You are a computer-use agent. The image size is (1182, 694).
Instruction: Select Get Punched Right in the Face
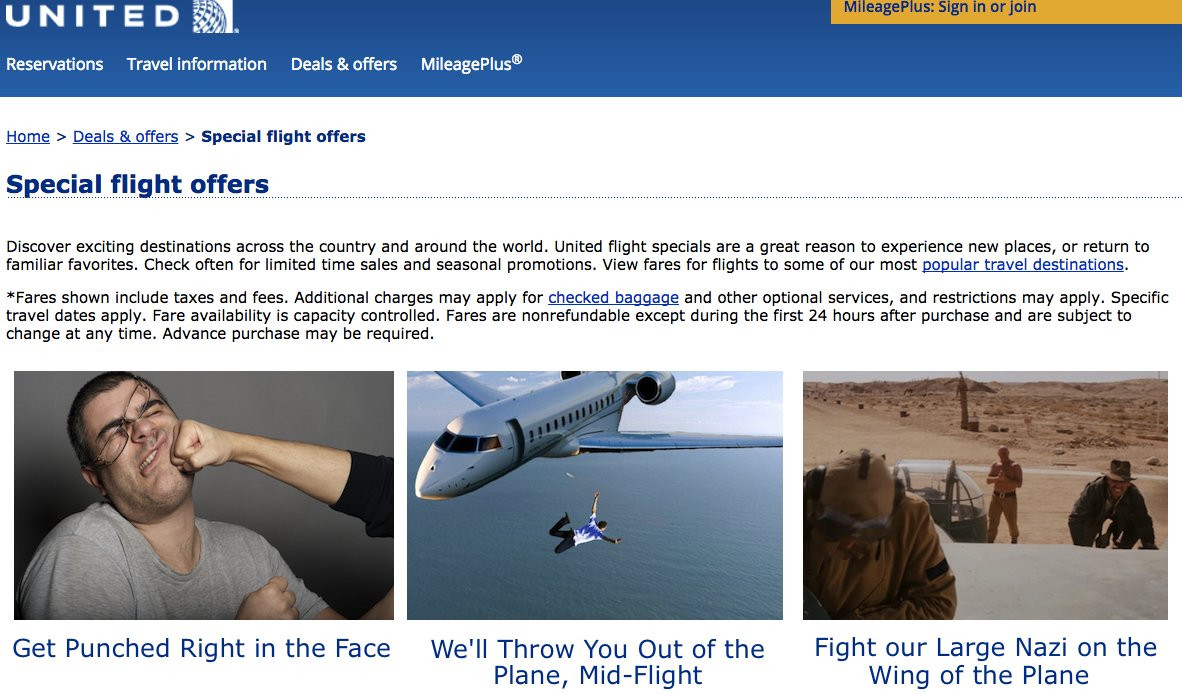(201, 648)
